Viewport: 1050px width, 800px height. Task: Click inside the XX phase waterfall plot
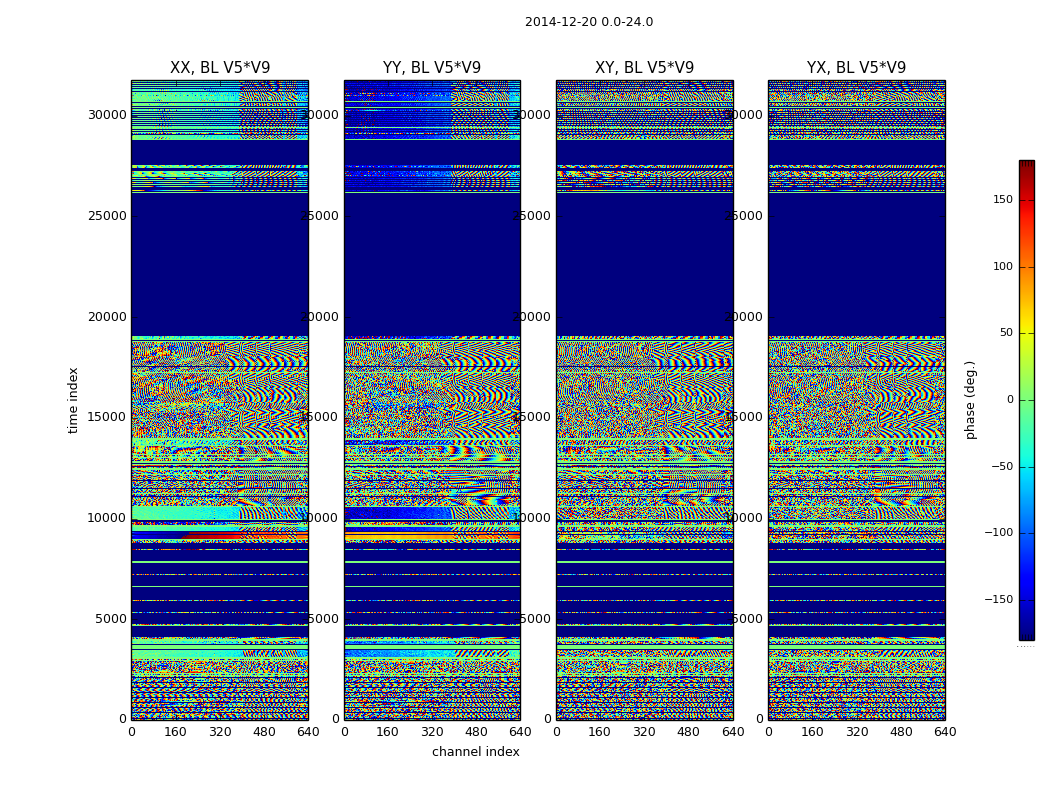[x=220, y=400]
